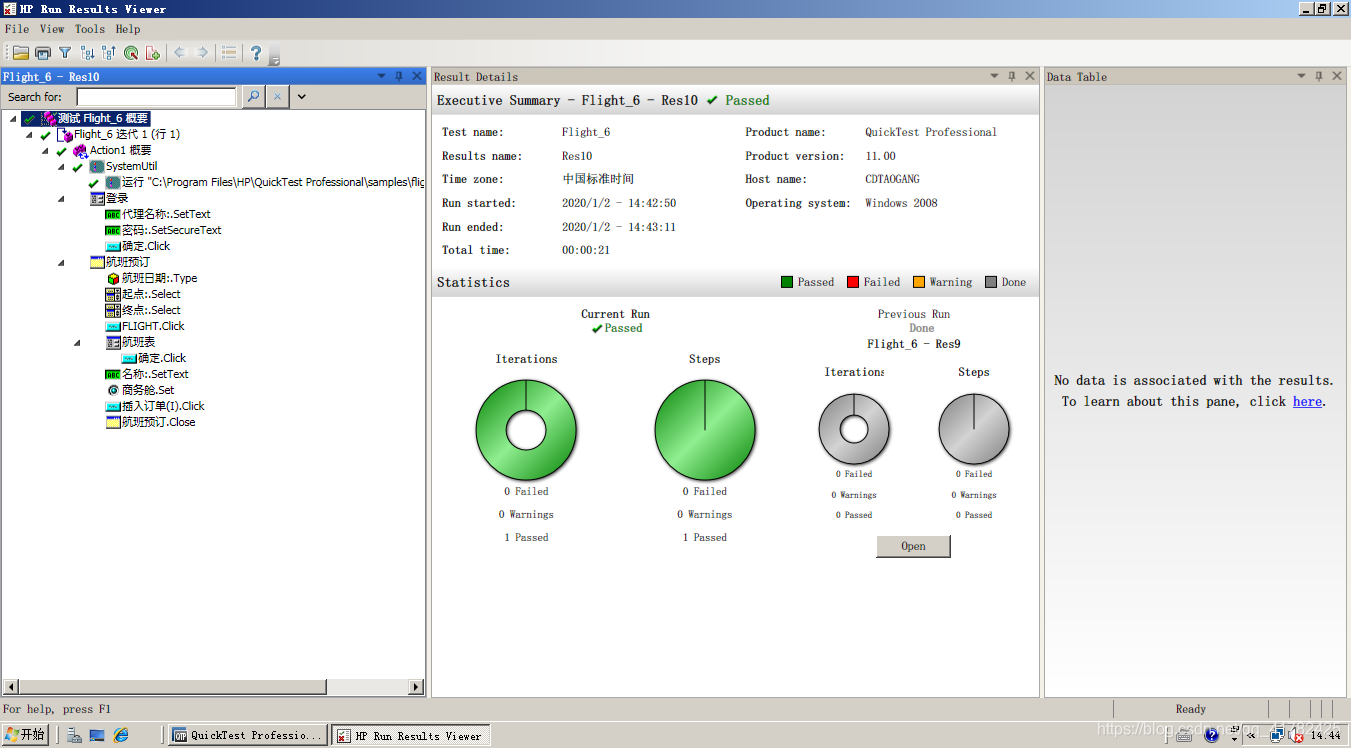Image resolution: width=1351 pixels, height=748 pixels.
Task: Open the Data Table pane menu arrow
Action: (x=1301, y=76)
